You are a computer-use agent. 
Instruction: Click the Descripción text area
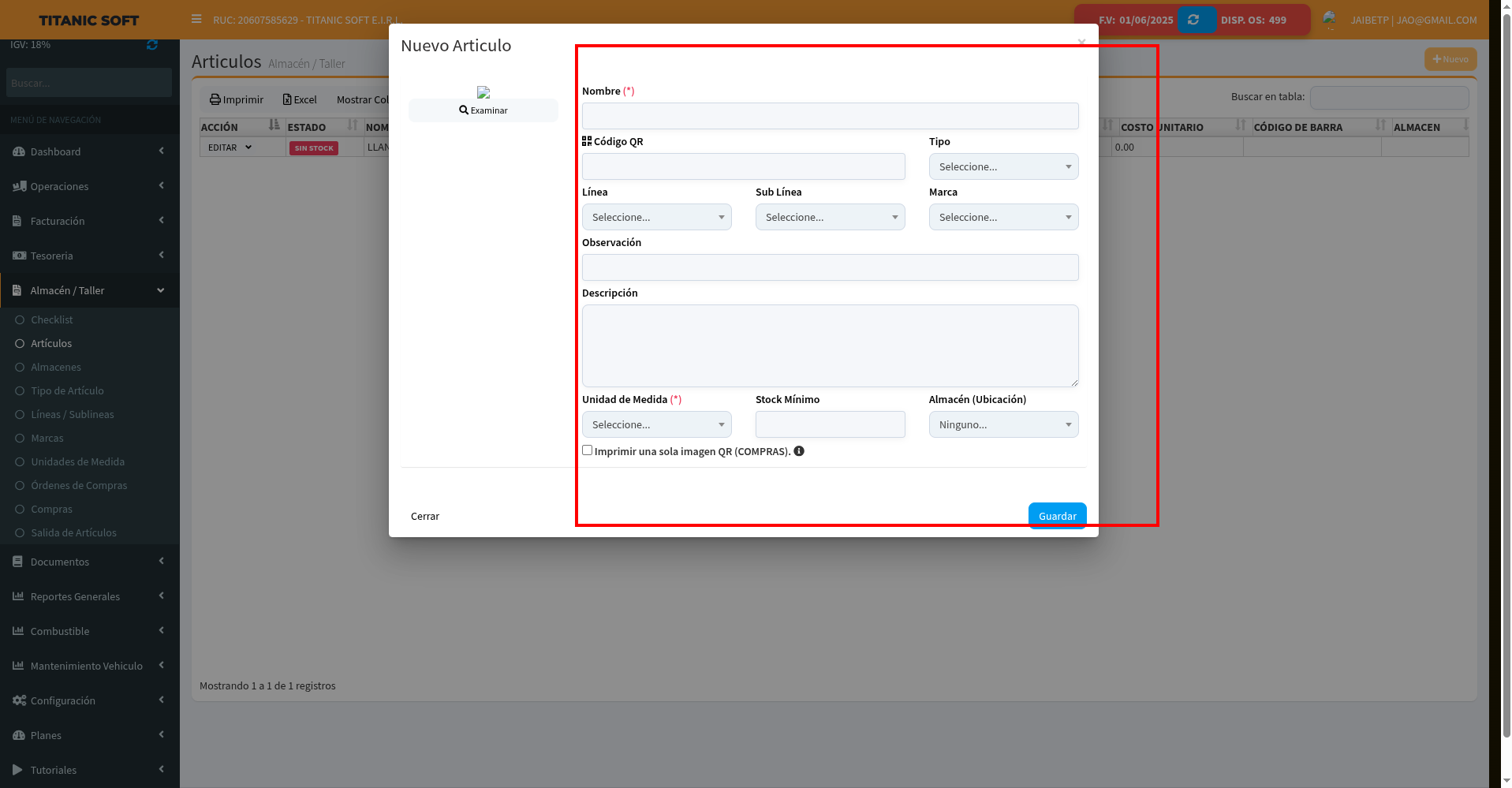coord(830,345)
